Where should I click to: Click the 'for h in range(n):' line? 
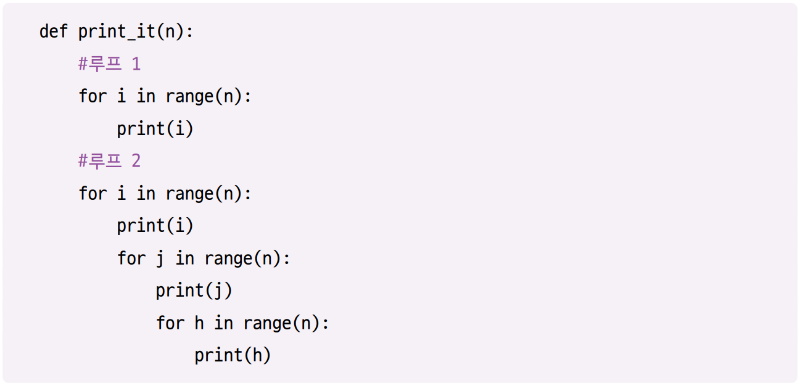pyautogui.click(x=242, y=323)
